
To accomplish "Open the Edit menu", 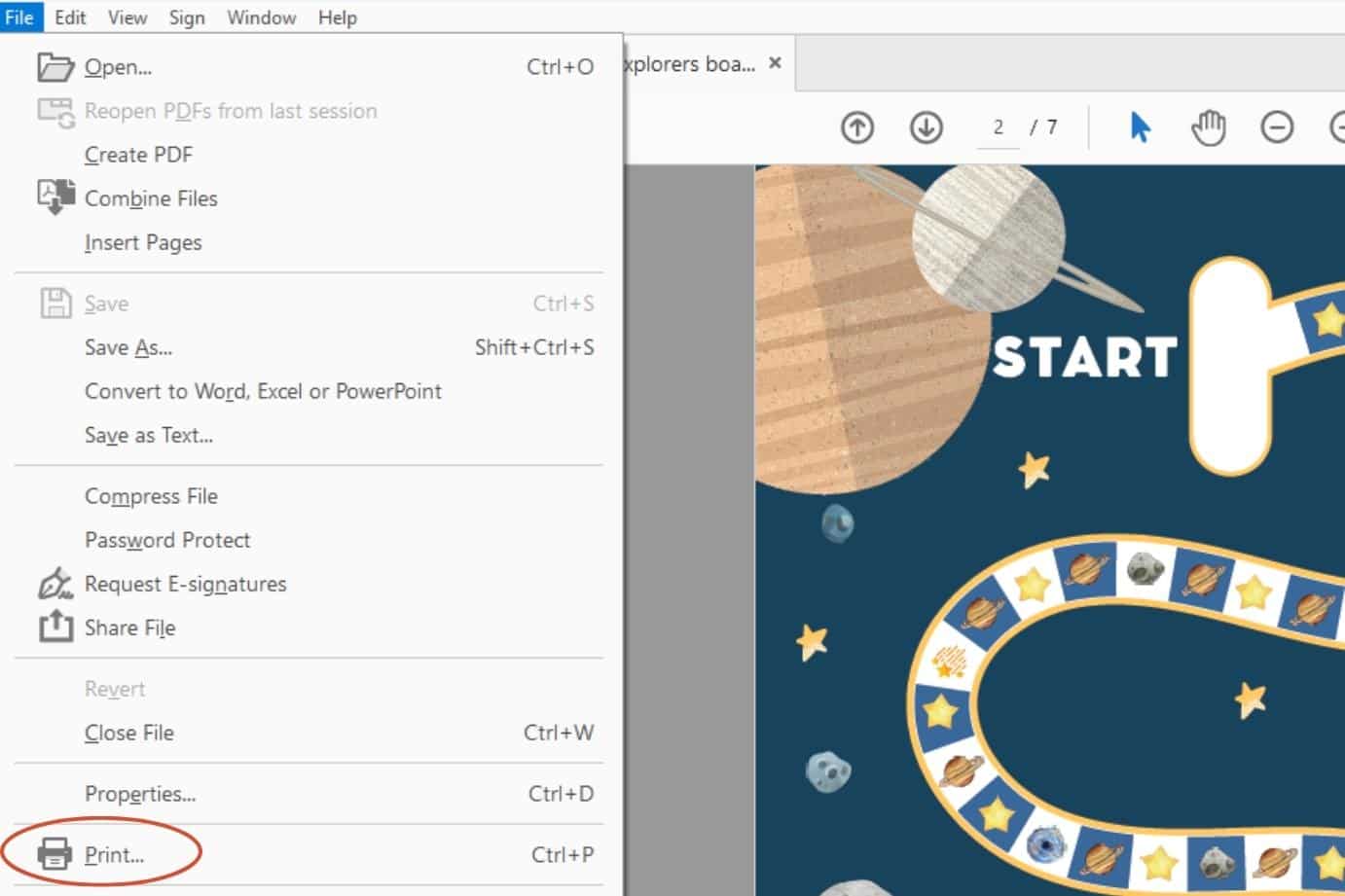I will pos(68,17).
